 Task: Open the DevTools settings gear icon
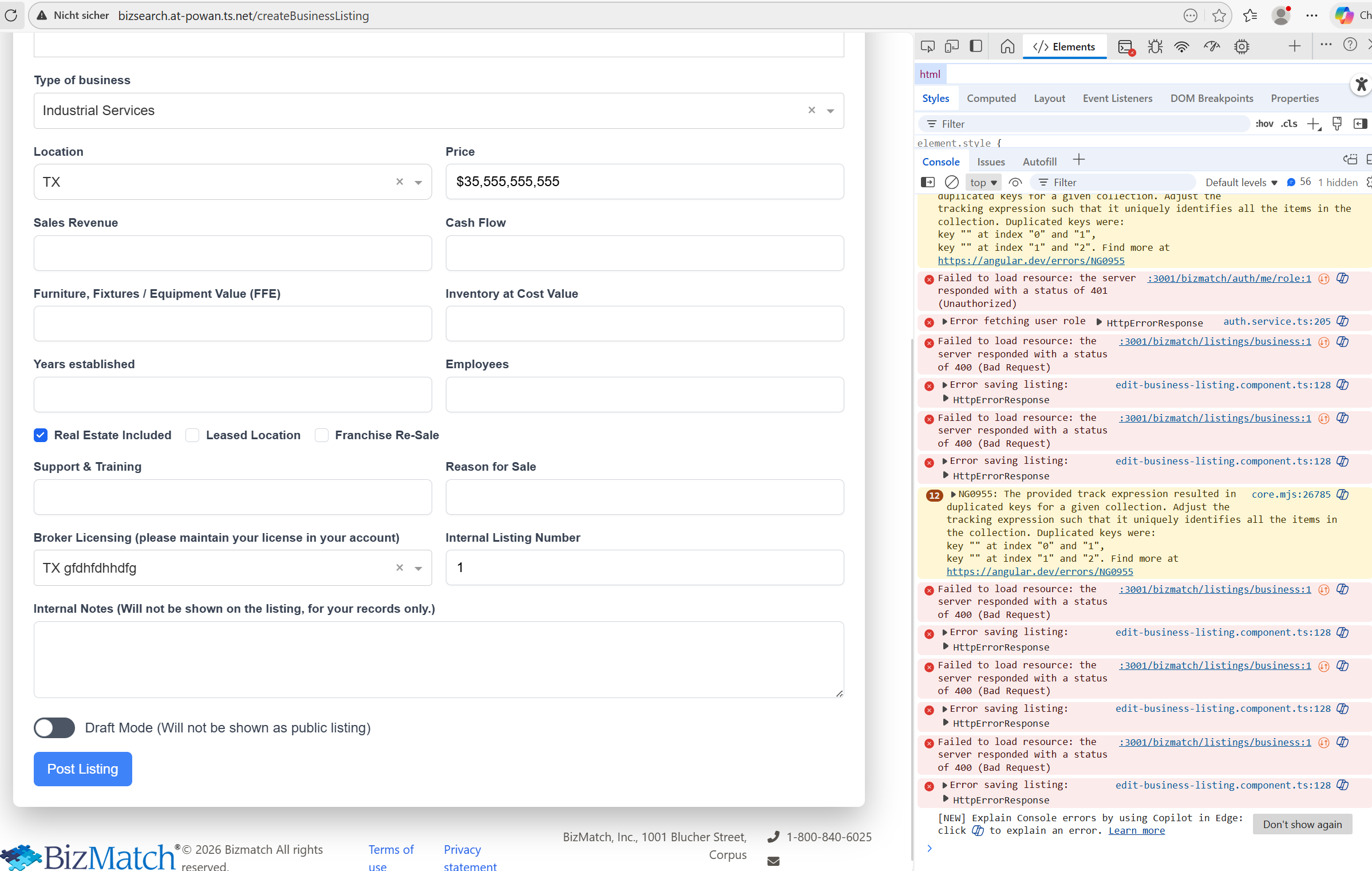pos(1241,46)
